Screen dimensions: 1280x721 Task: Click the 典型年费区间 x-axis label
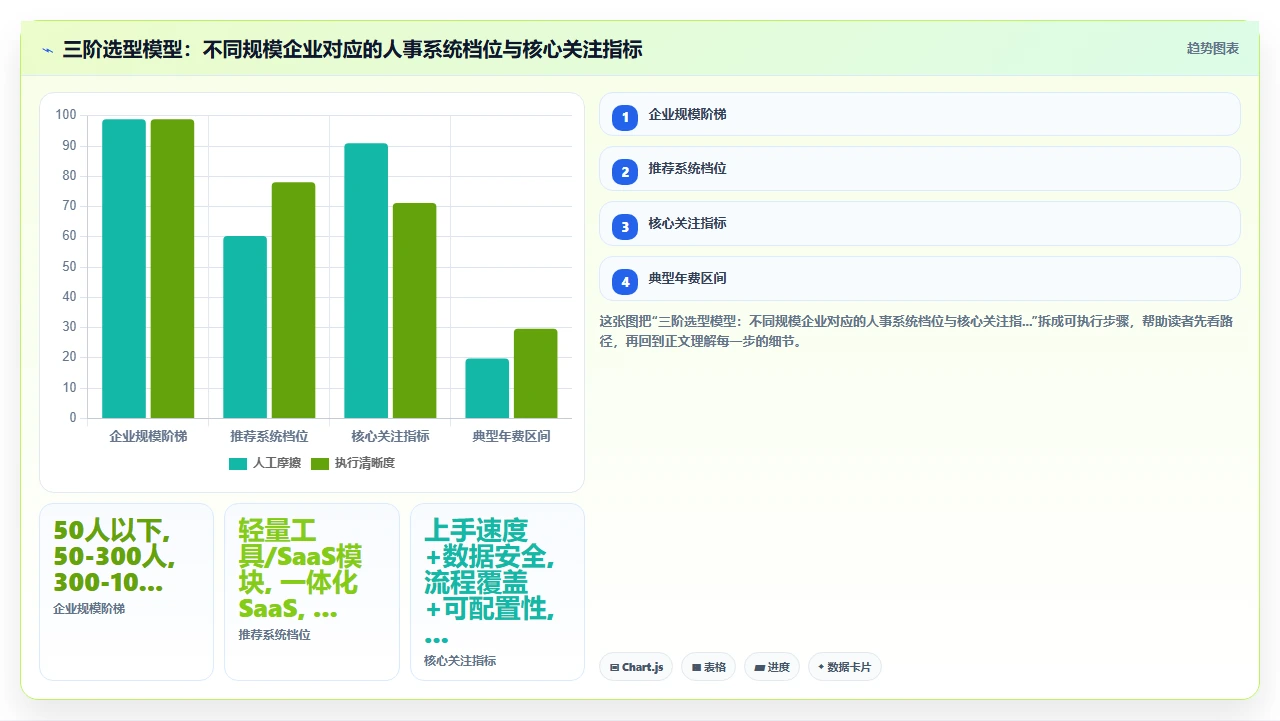511,437
